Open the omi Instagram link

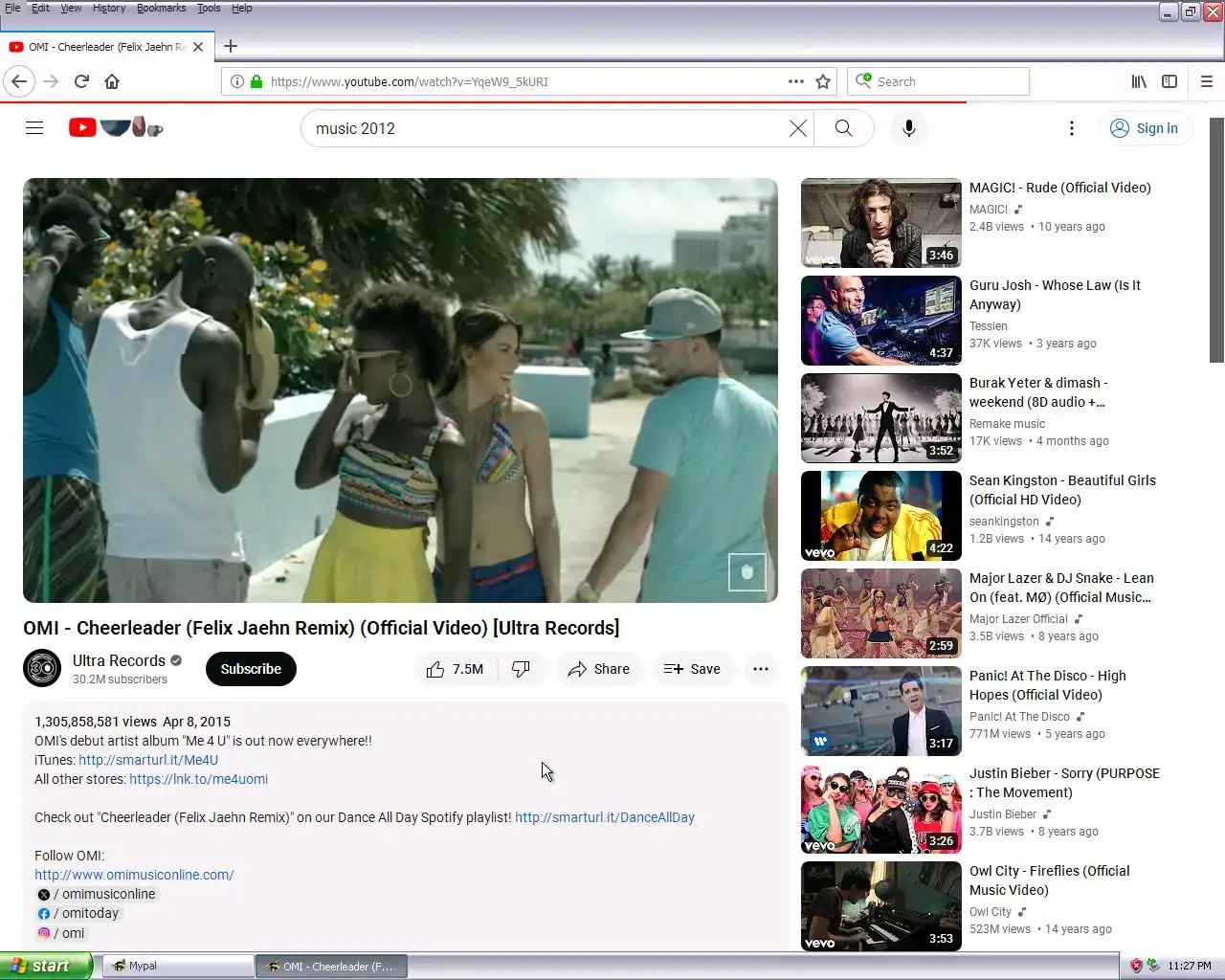click(61, 933)
